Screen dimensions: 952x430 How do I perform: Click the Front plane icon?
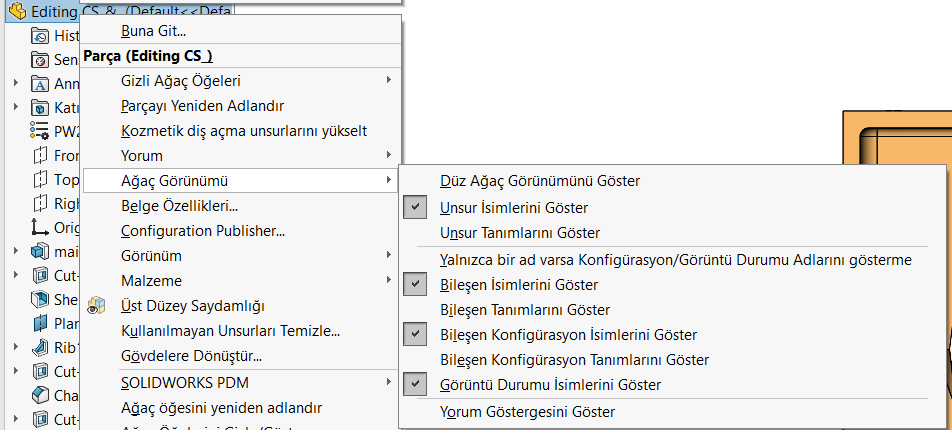click(x=40, y=155)
